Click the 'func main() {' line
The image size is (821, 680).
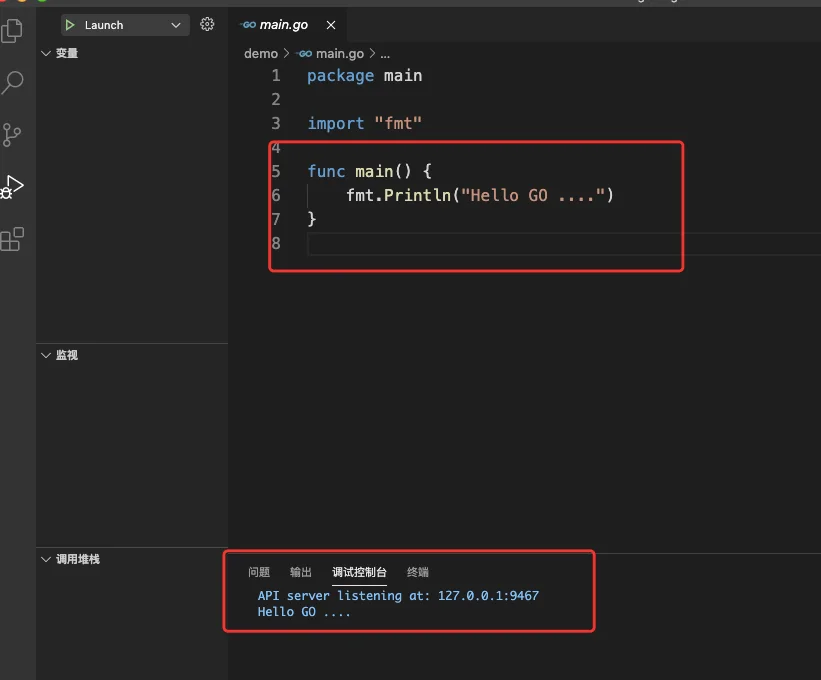coord(369,171)
